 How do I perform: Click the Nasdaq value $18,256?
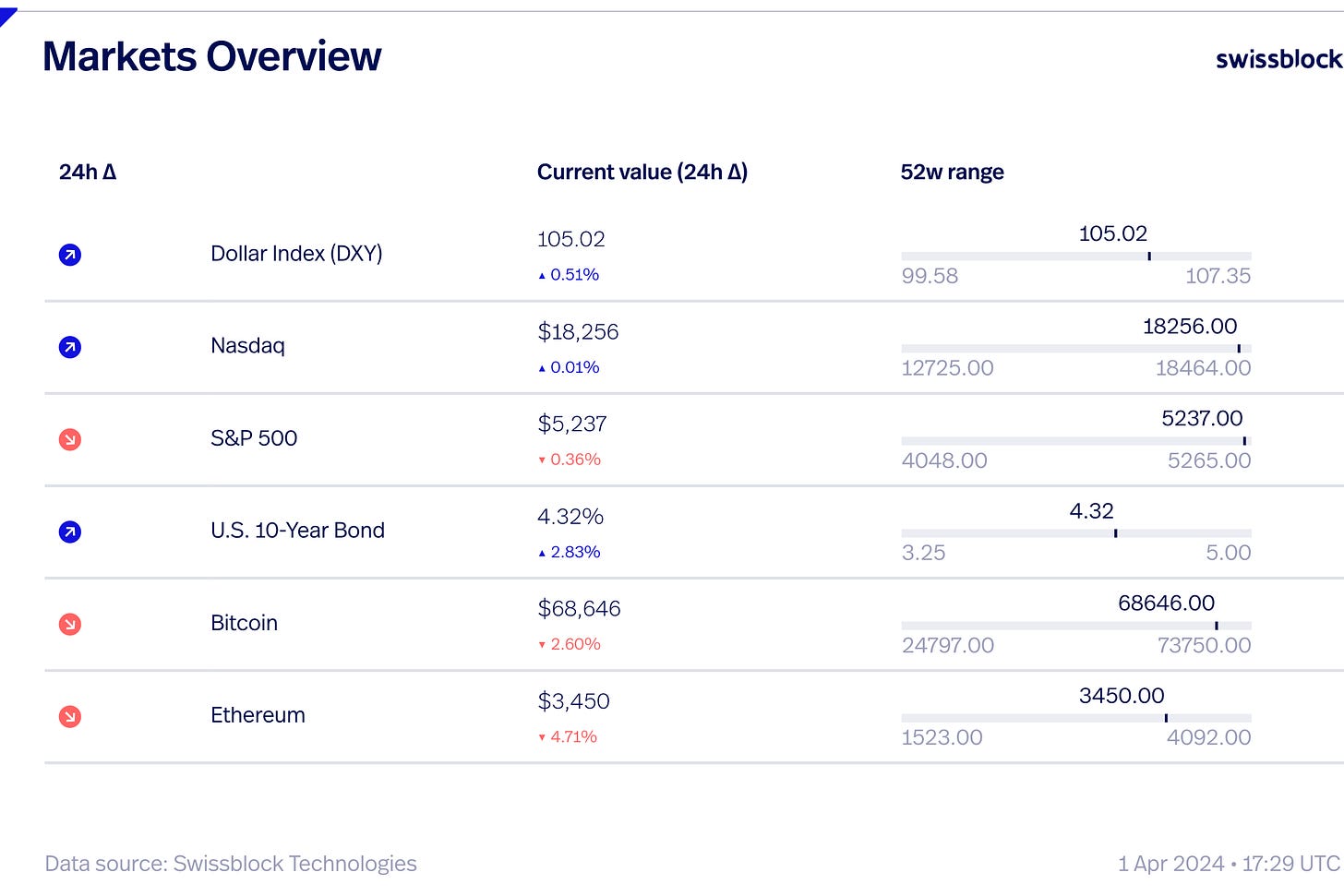(578, 332)
